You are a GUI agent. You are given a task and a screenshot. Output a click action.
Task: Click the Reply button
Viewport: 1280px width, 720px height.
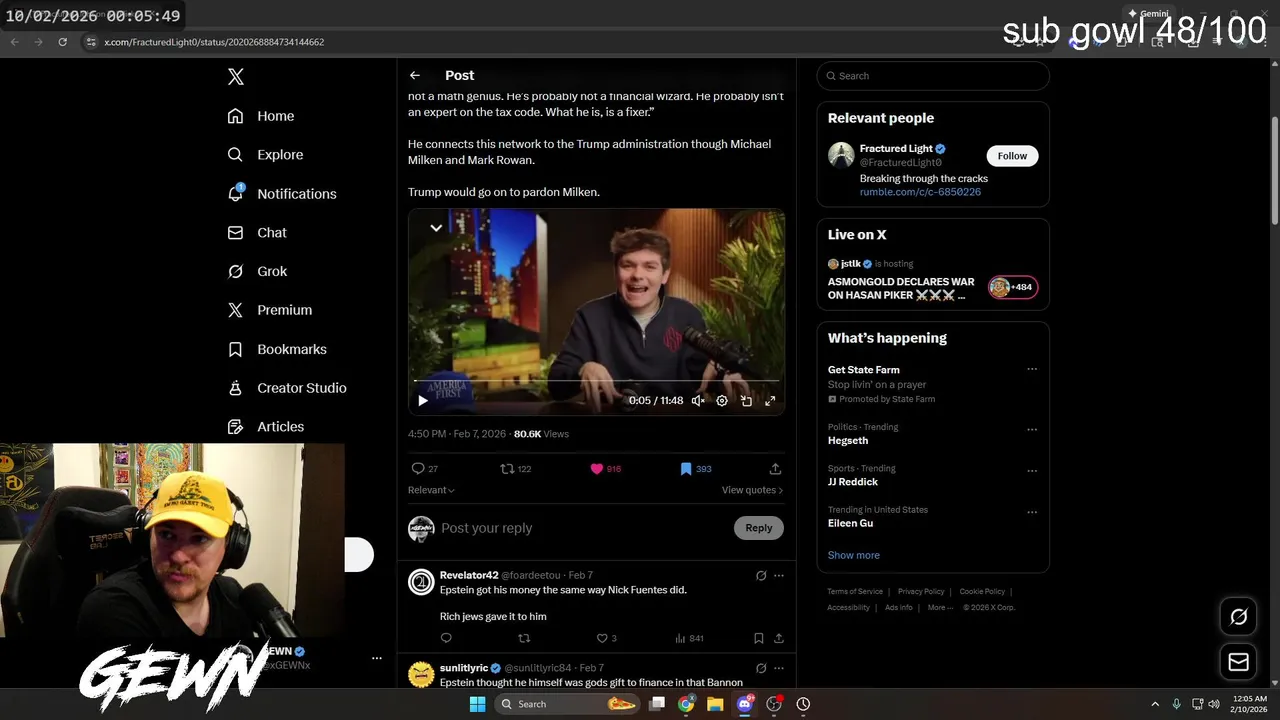click(x=759, y=528)
